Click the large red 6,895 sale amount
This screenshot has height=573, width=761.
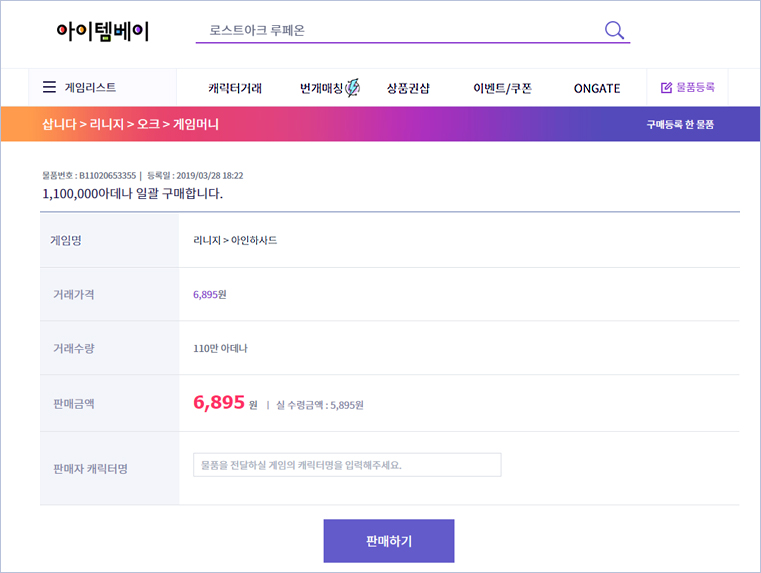(x=219, y=402)
